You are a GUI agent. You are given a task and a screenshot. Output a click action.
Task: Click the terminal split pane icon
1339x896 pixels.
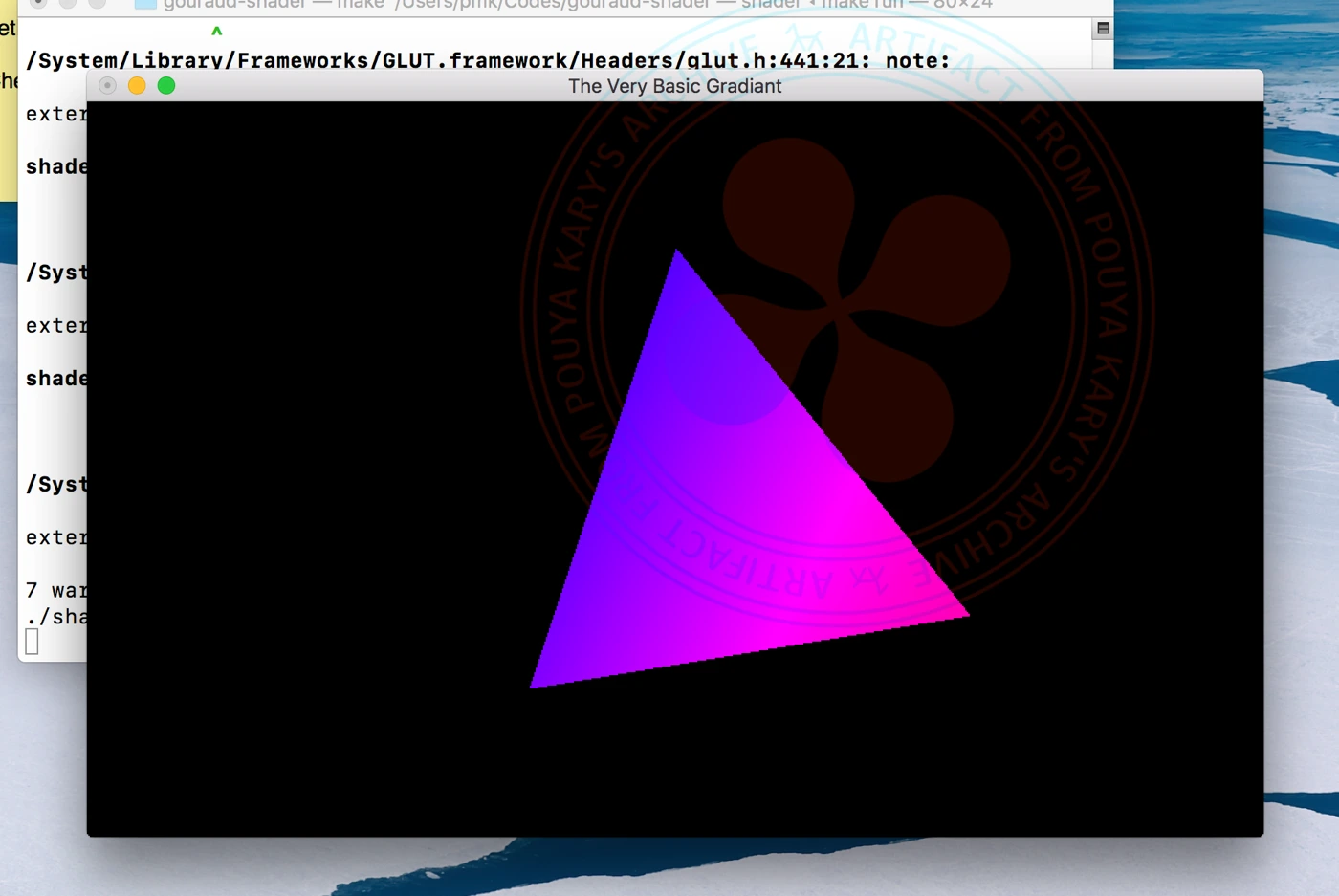tap(1103, 29)
